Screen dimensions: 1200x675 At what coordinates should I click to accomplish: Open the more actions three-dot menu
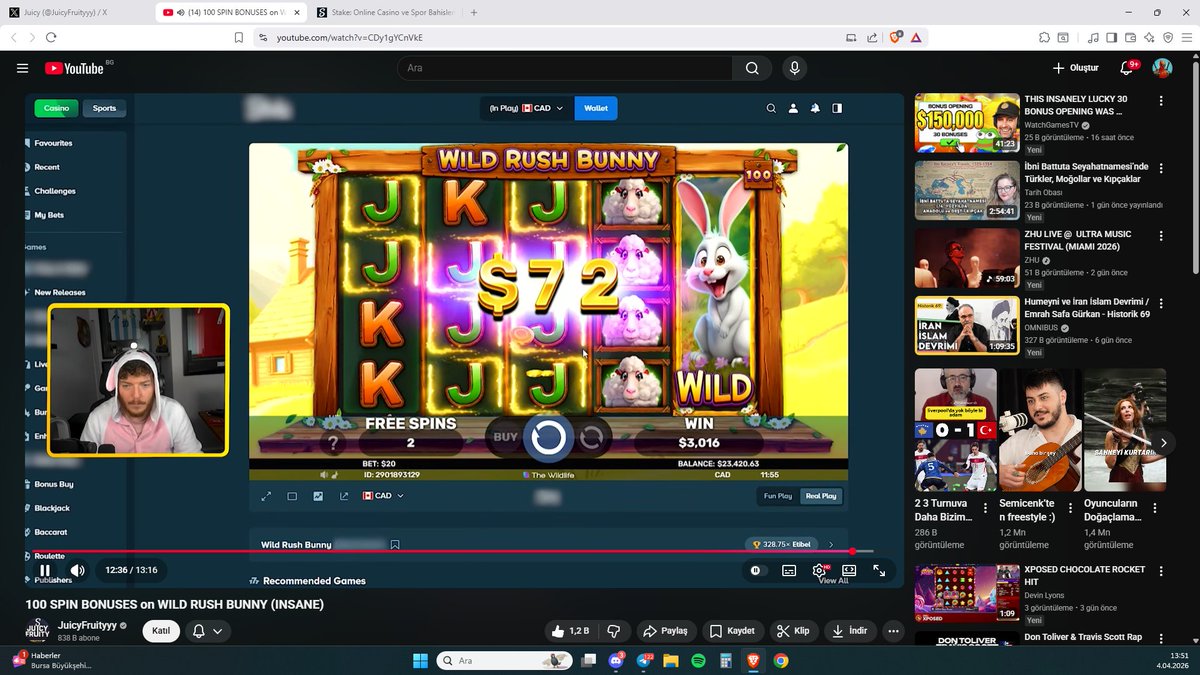click(x=893, y=631)
